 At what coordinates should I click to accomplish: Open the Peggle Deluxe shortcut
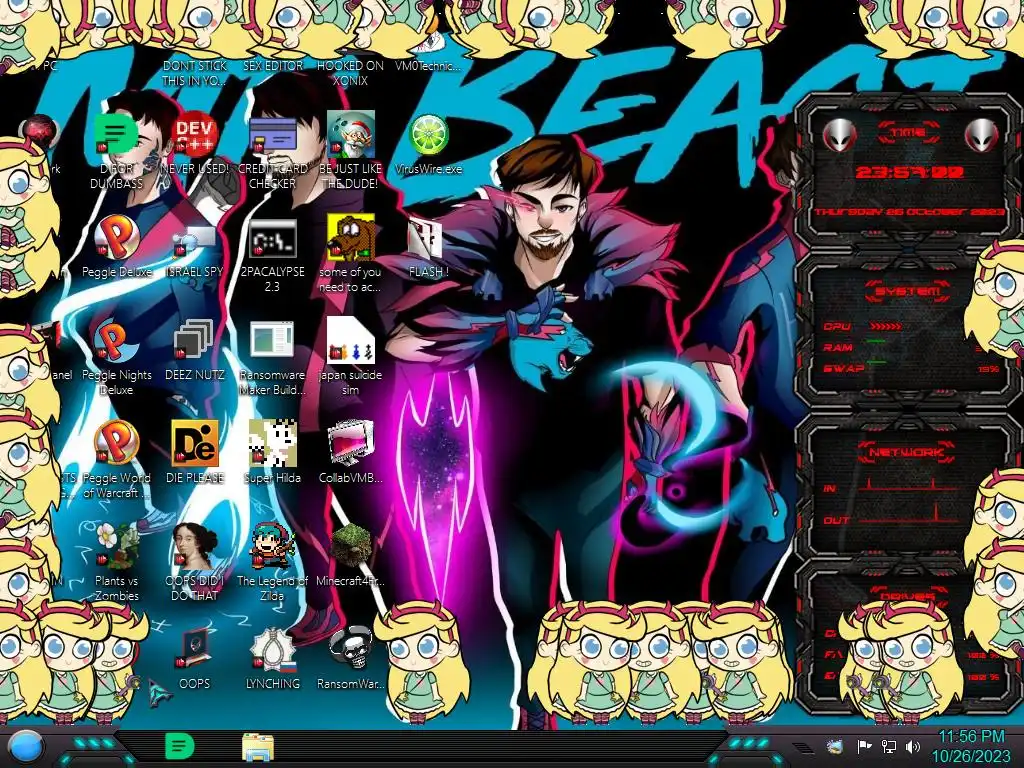[x=116, y=238]
